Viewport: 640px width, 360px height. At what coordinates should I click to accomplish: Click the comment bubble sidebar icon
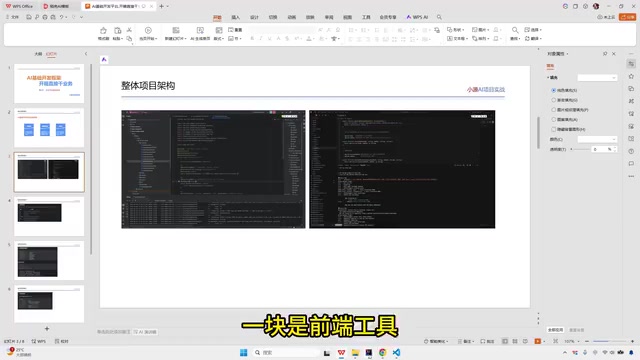(631, 164)
